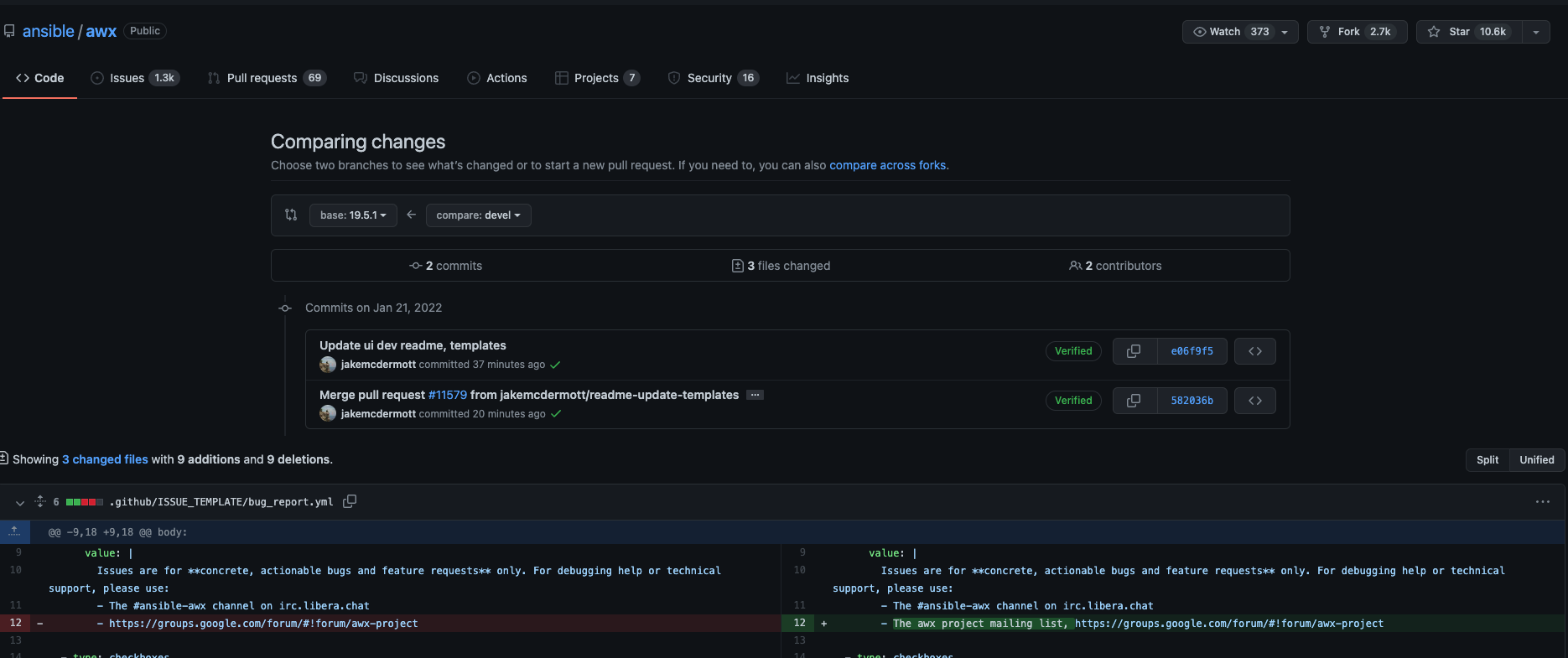Expand hidden lines above line 9

(14, 531)
